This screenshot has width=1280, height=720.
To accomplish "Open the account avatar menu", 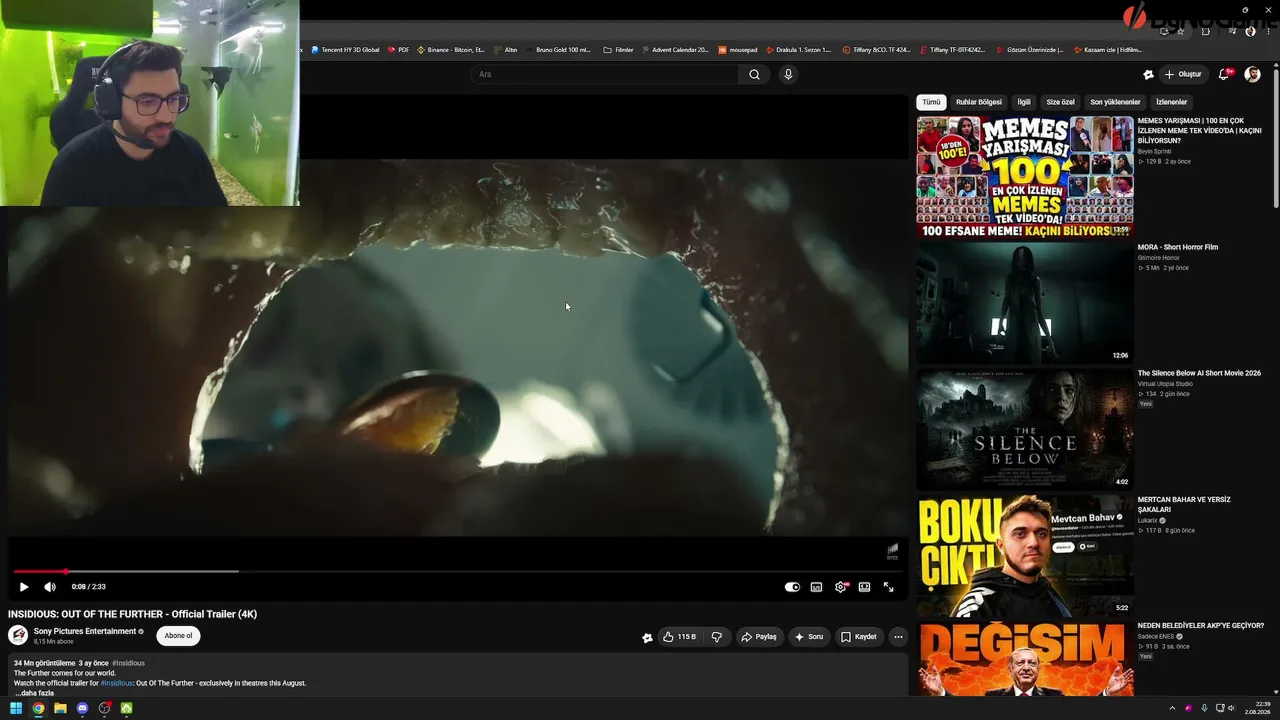I will 1252,74.
